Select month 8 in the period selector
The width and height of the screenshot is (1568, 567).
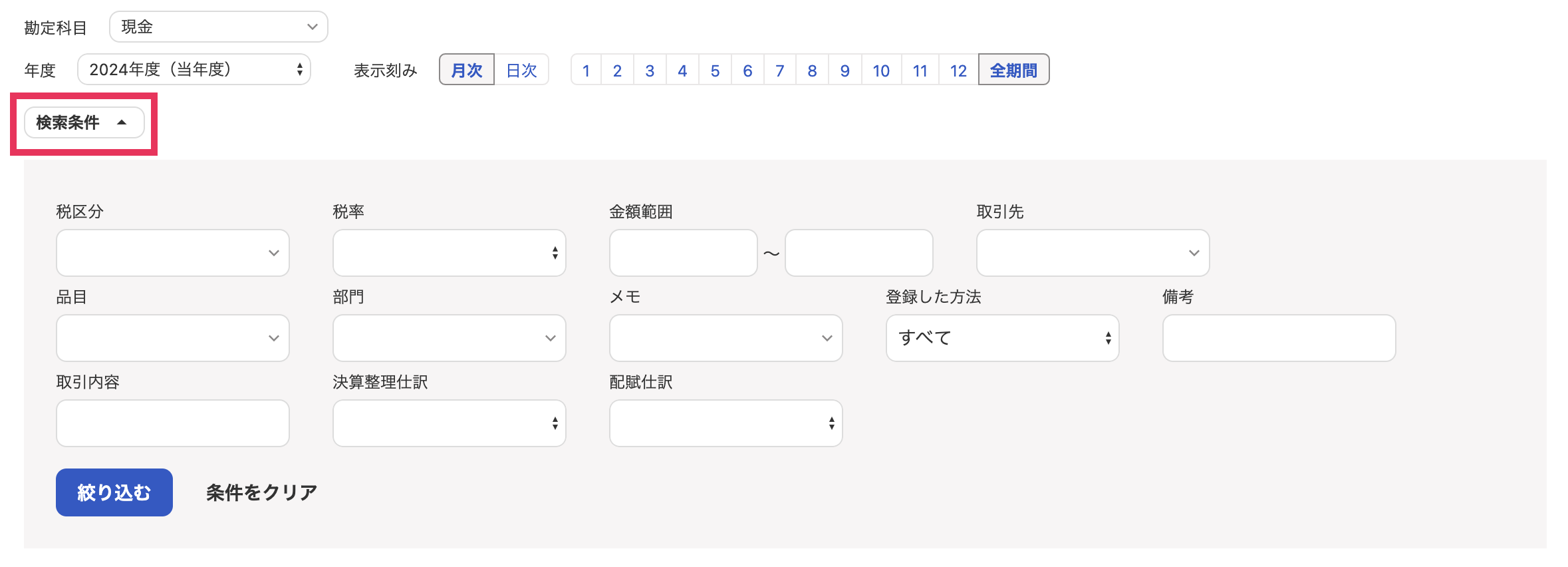click(812, 70)
